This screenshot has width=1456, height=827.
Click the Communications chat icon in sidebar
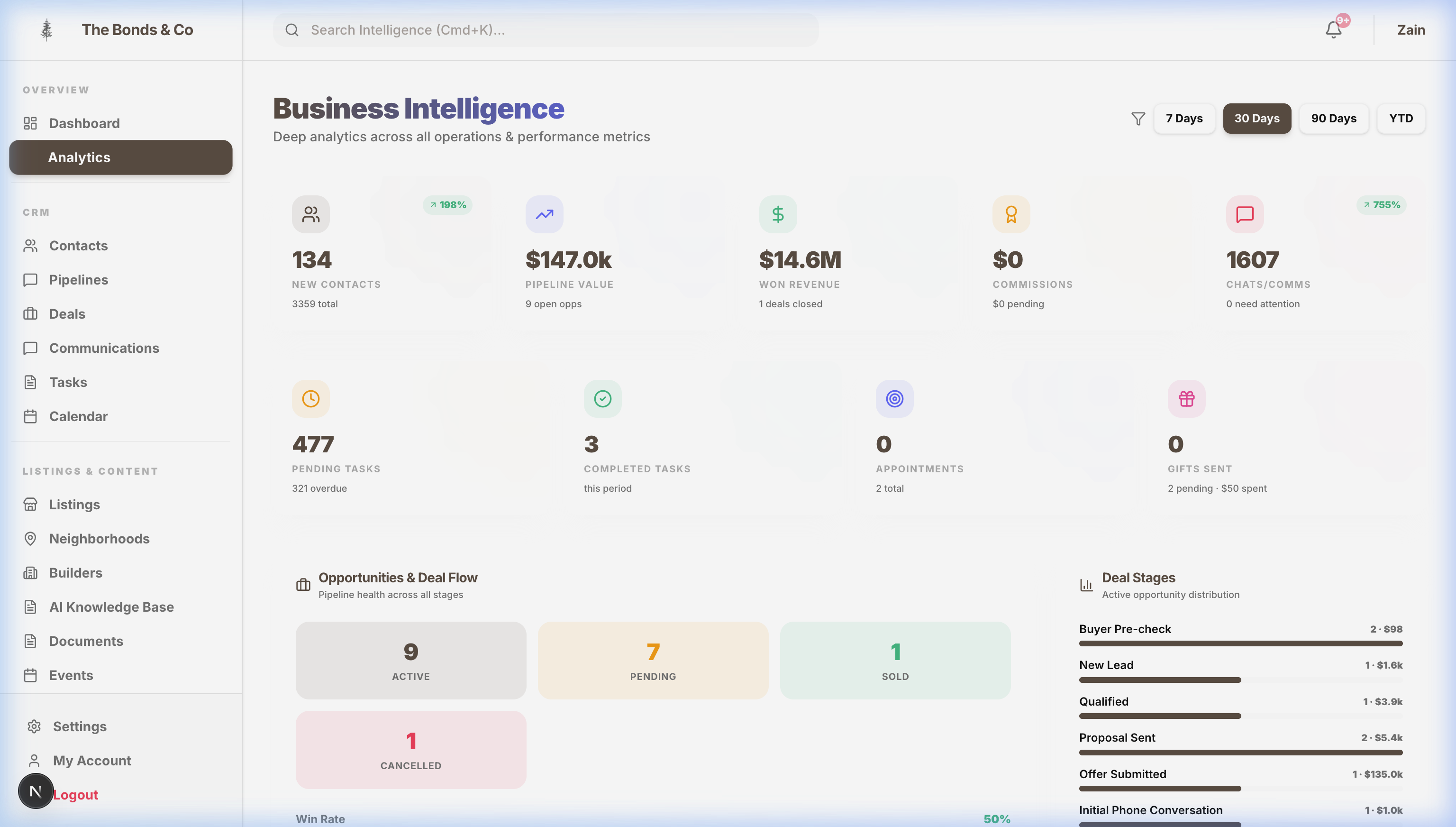(31, 348)
